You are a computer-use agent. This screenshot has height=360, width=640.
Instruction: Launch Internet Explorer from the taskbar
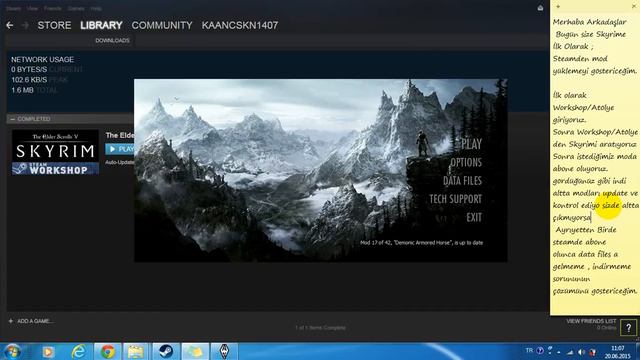[x=78, y=351]
